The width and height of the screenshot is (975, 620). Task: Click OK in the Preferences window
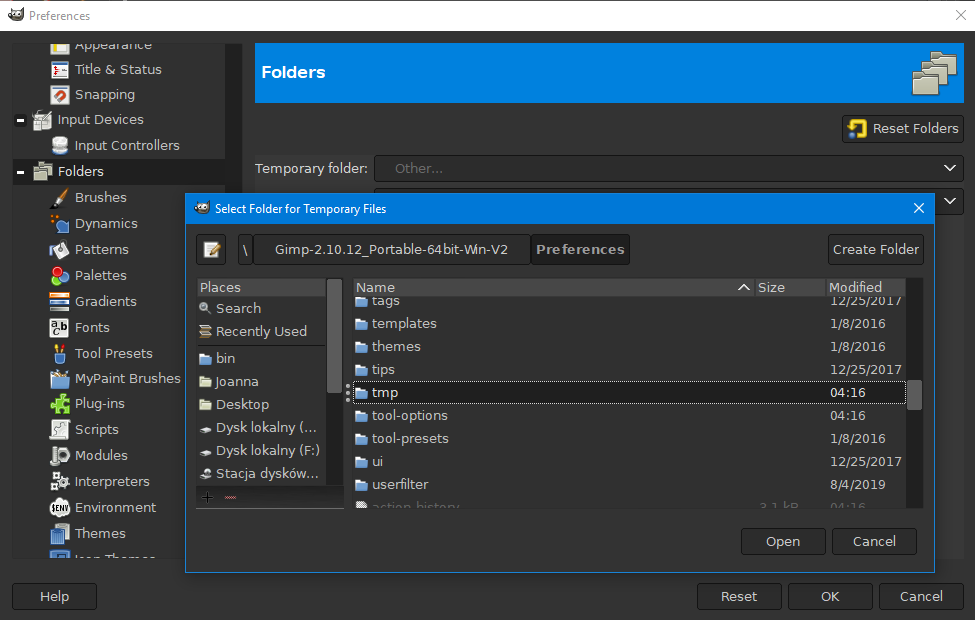point(830,596)
